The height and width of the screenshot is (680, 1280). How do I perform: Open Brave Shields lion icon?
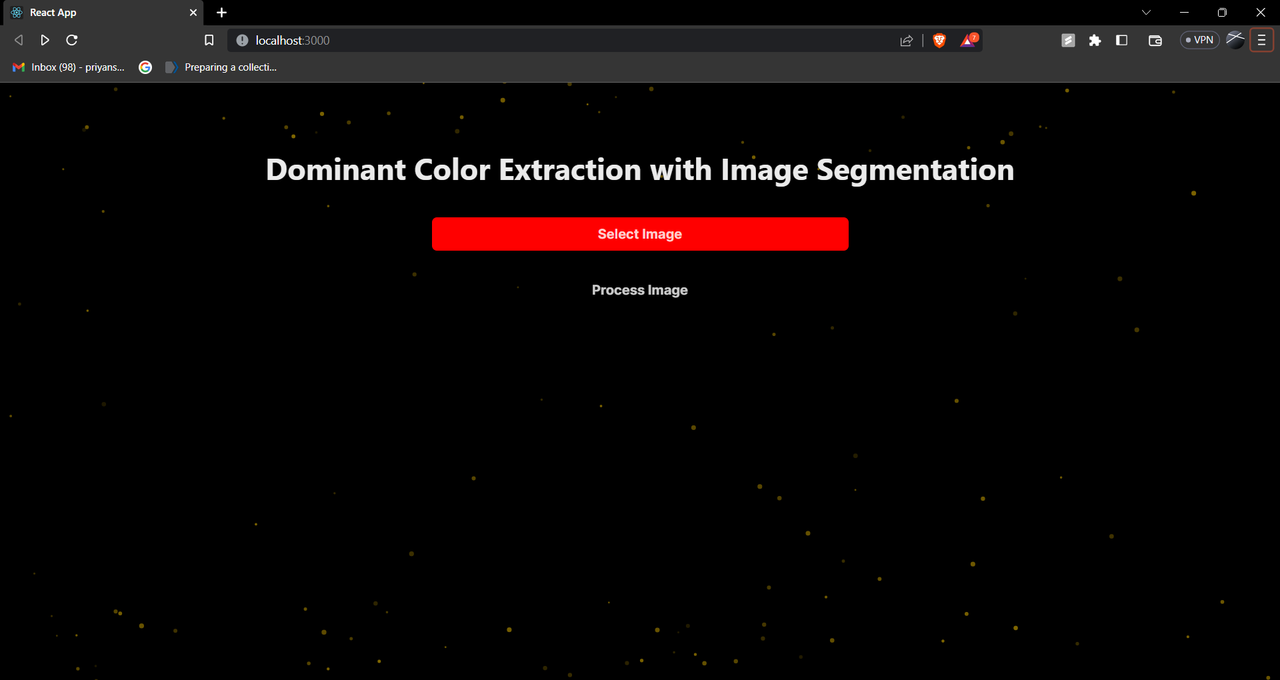pos(939,40)
